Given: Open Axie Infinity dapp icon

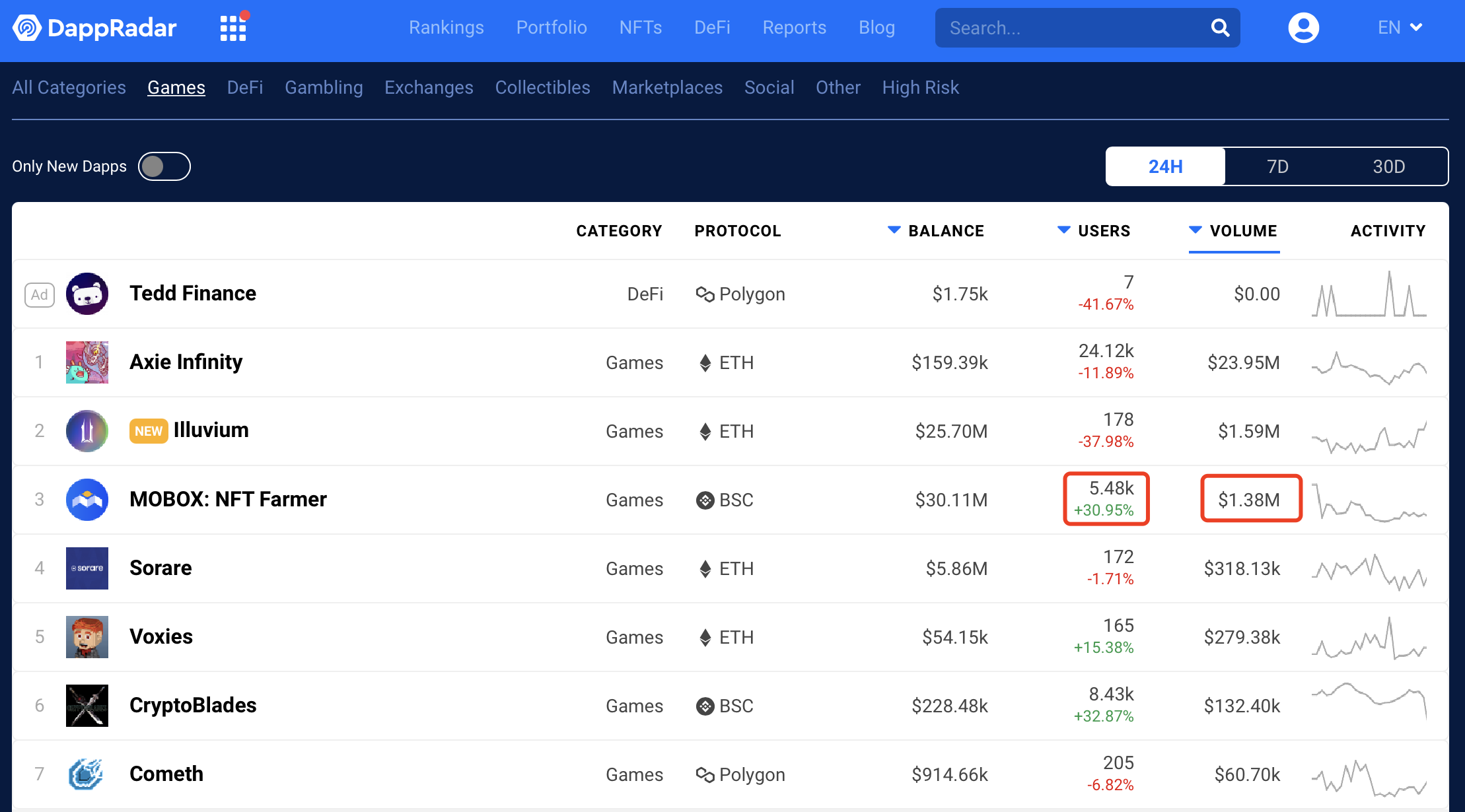Looking at the screenshot, I should (87, 362).
